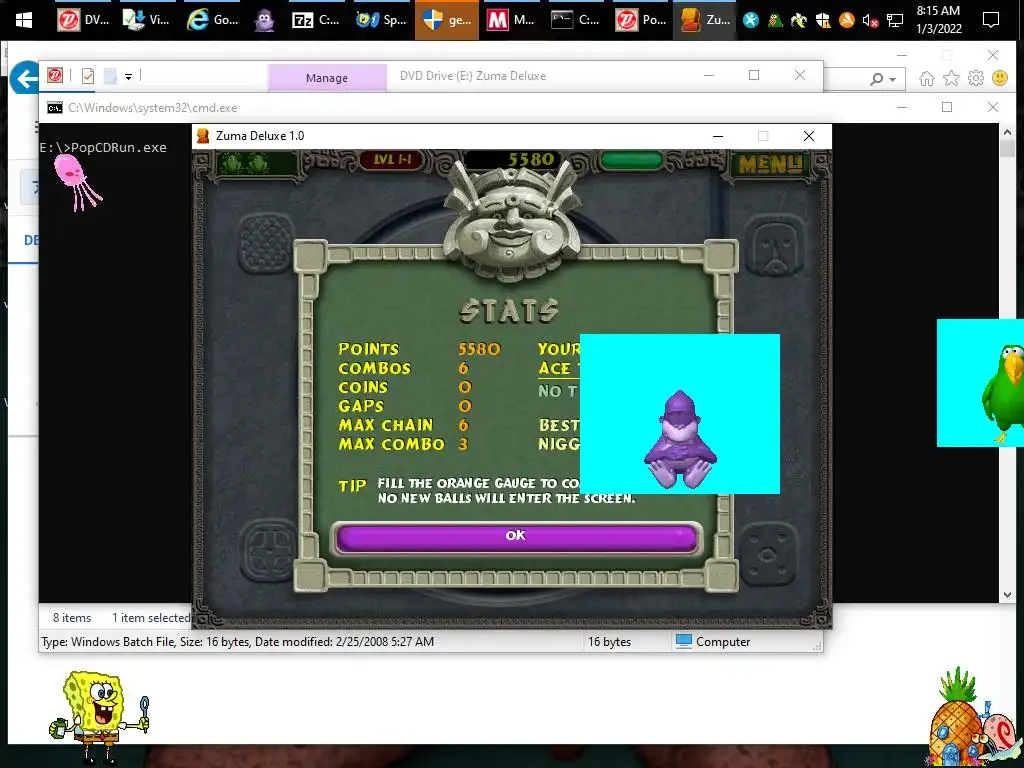Click the TIP label in Stats dialog
The height and width of the screenshot is (768, 1024).
click(353, 487)
